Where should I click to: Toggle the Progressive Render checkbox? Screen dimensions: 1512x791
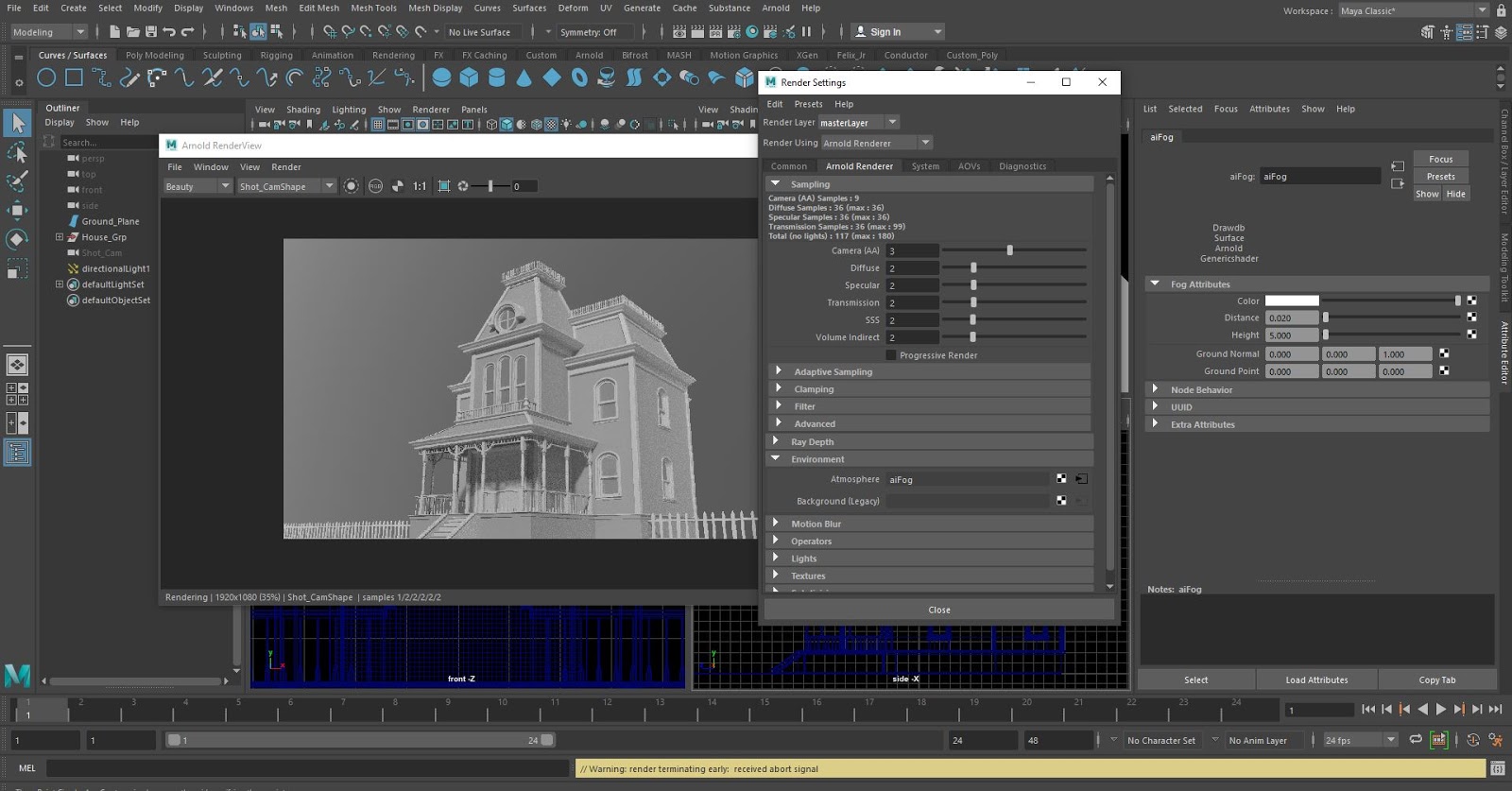tap(891, 355)
